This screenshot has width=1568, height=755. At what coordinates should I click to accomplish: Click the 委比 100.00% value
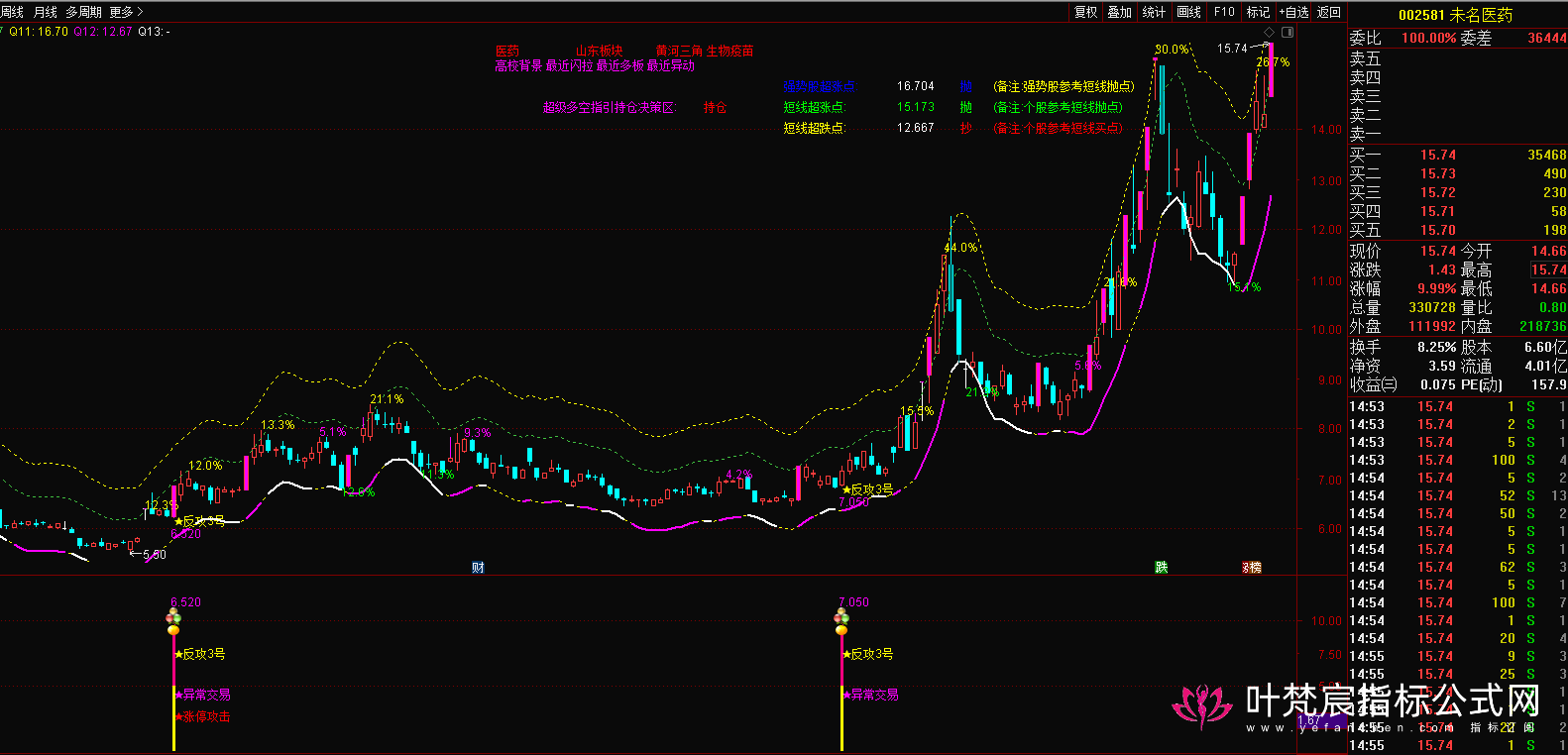coord(1428,38)
